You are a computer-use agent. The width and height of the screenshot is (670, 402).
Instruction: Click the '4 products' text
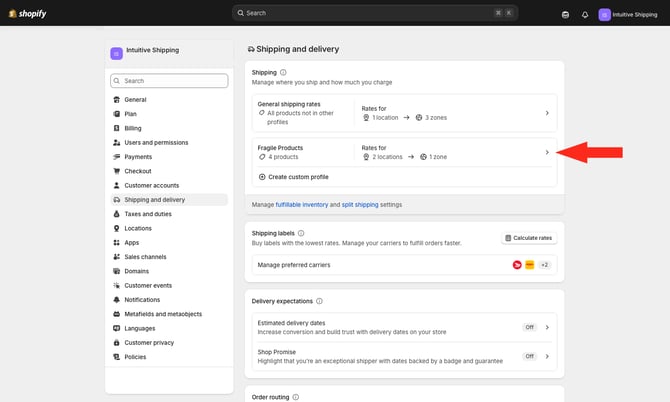point(283,157)
